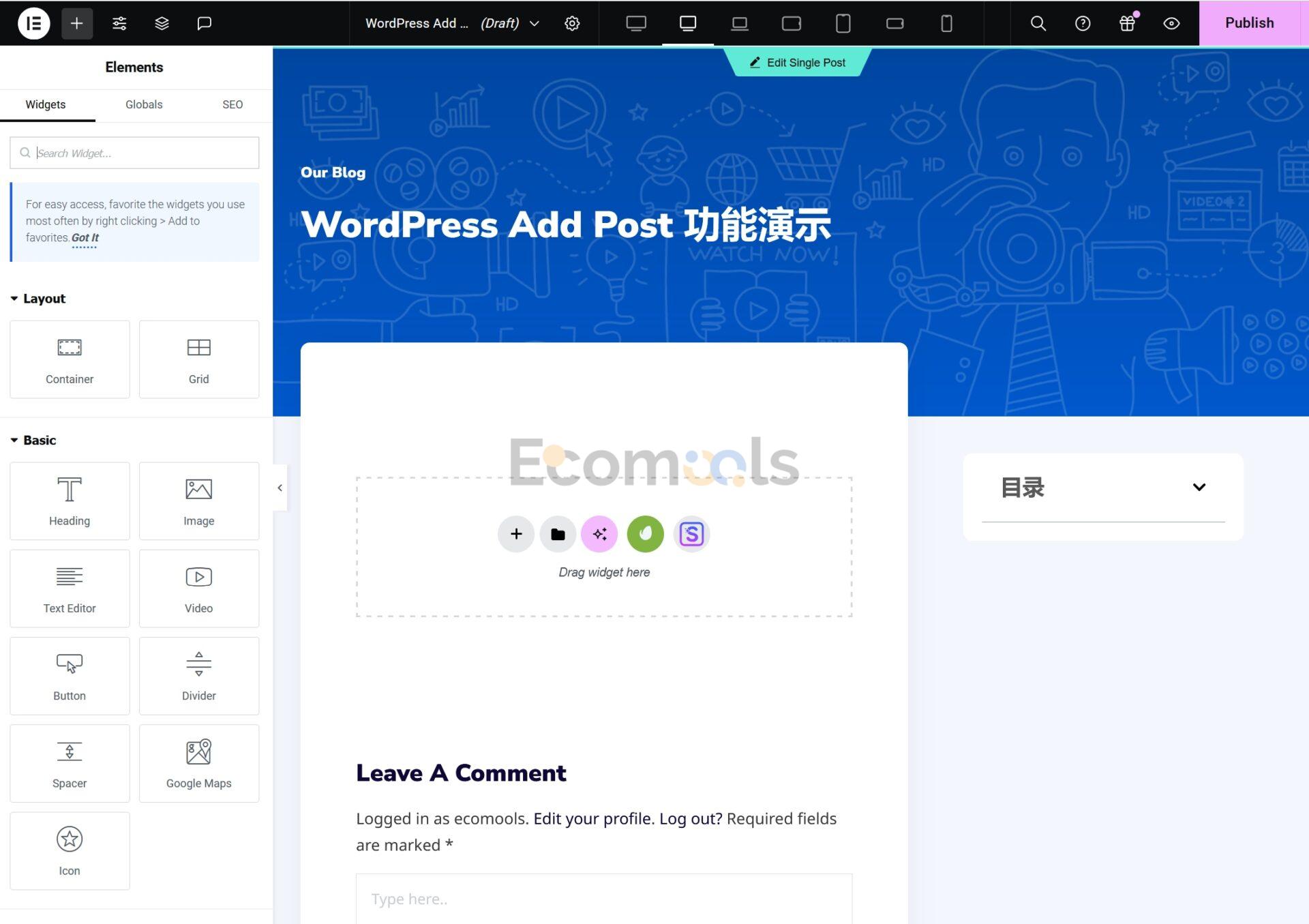Select the Spacer widget
1309x924 pixels.
tap(70, 763)
